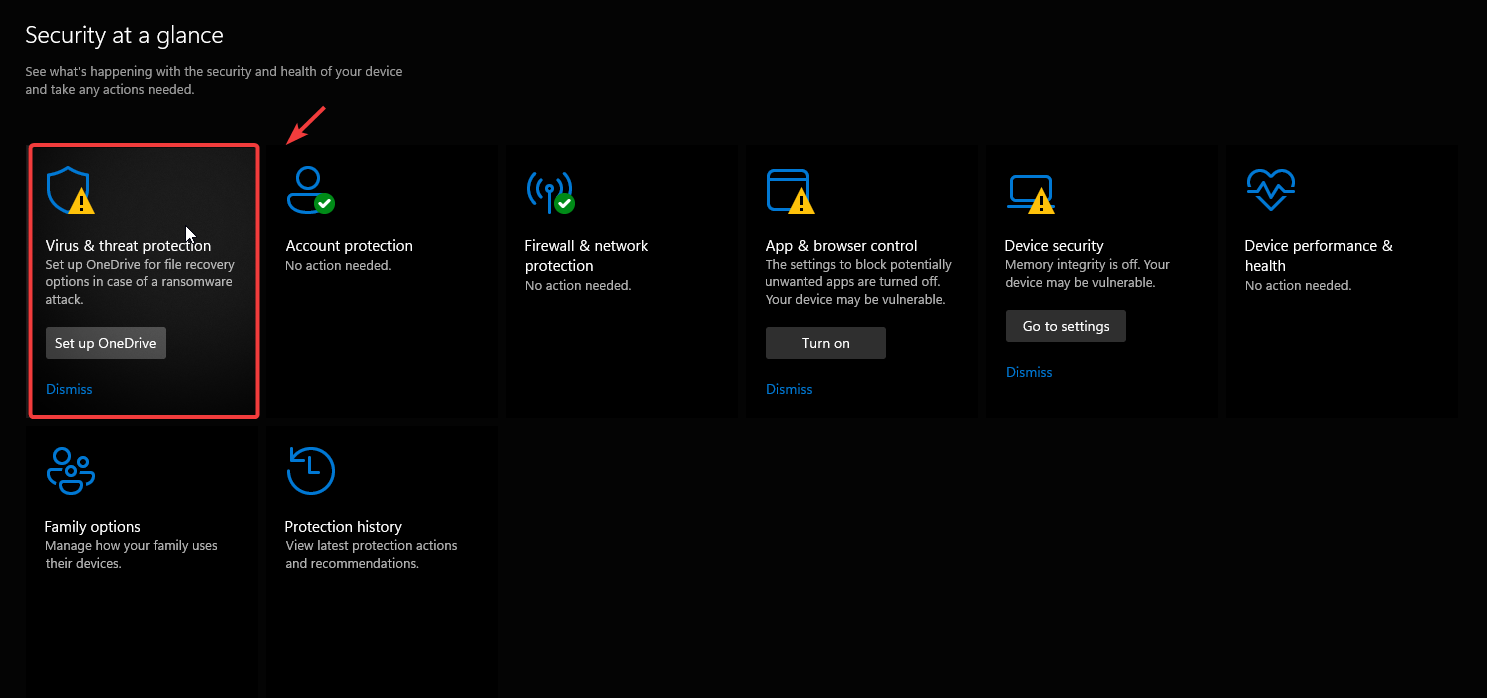Open the Account protection title
The height and width of the screenshot is (698, 1487).
point(349,246)
